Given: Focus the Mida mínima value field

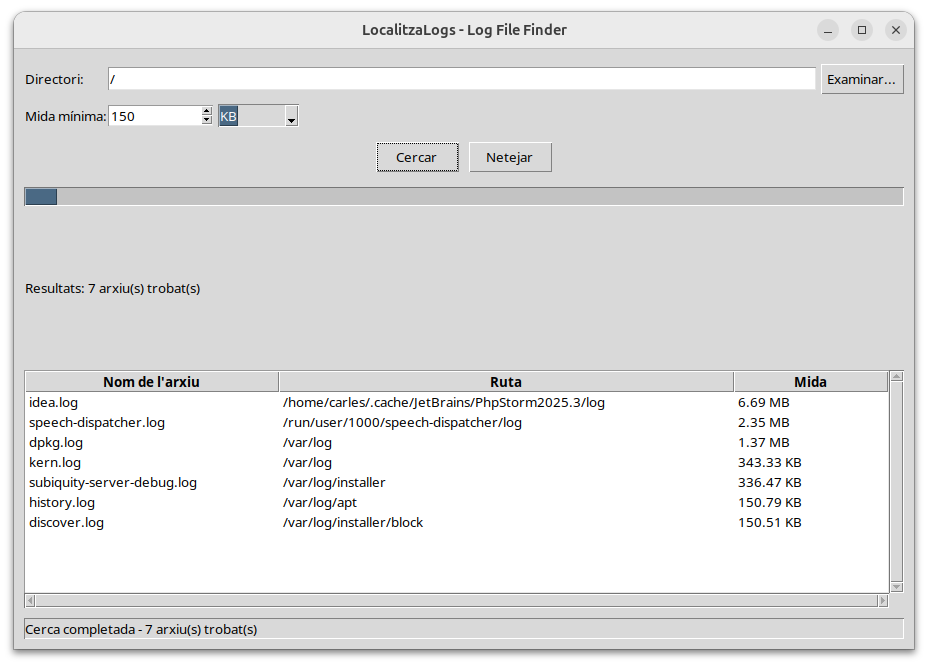Looking at the screenshot, I should (154, 116).
